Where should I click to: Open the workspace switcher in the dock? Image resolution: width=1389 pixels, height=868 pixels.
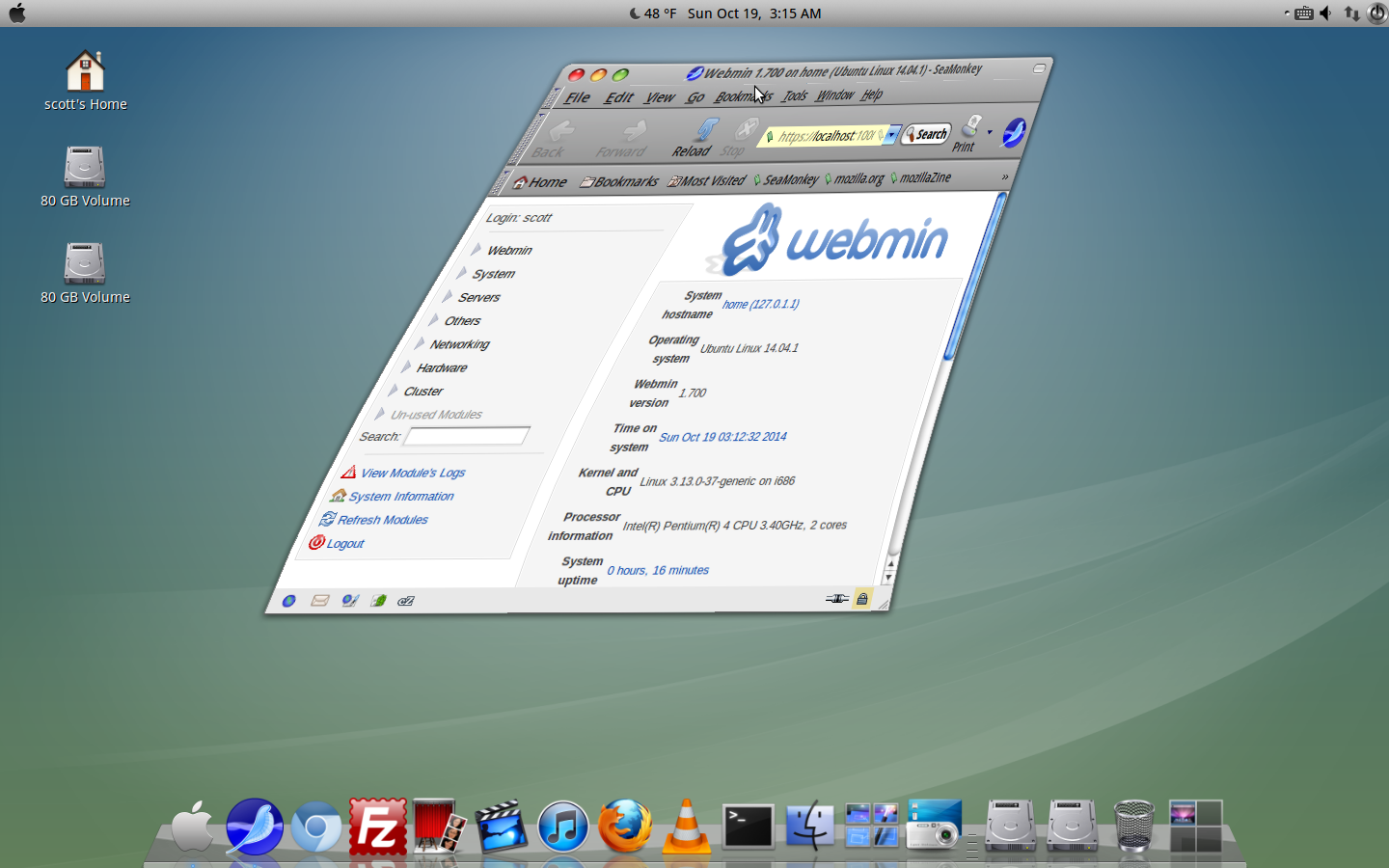coord(1196,827)
